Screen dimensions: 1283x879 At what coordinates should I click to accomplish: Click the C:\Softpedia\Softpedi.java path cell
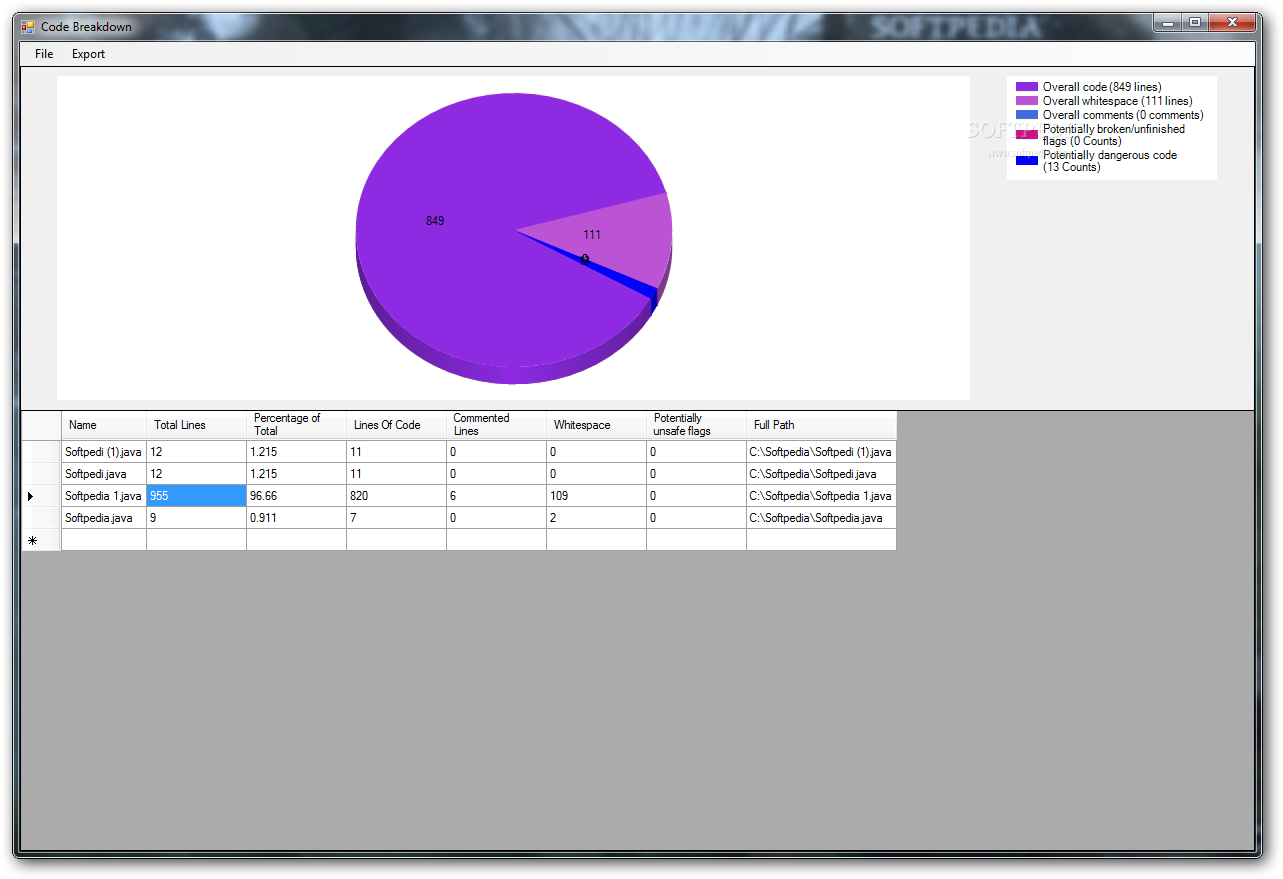tap(821, 474)
